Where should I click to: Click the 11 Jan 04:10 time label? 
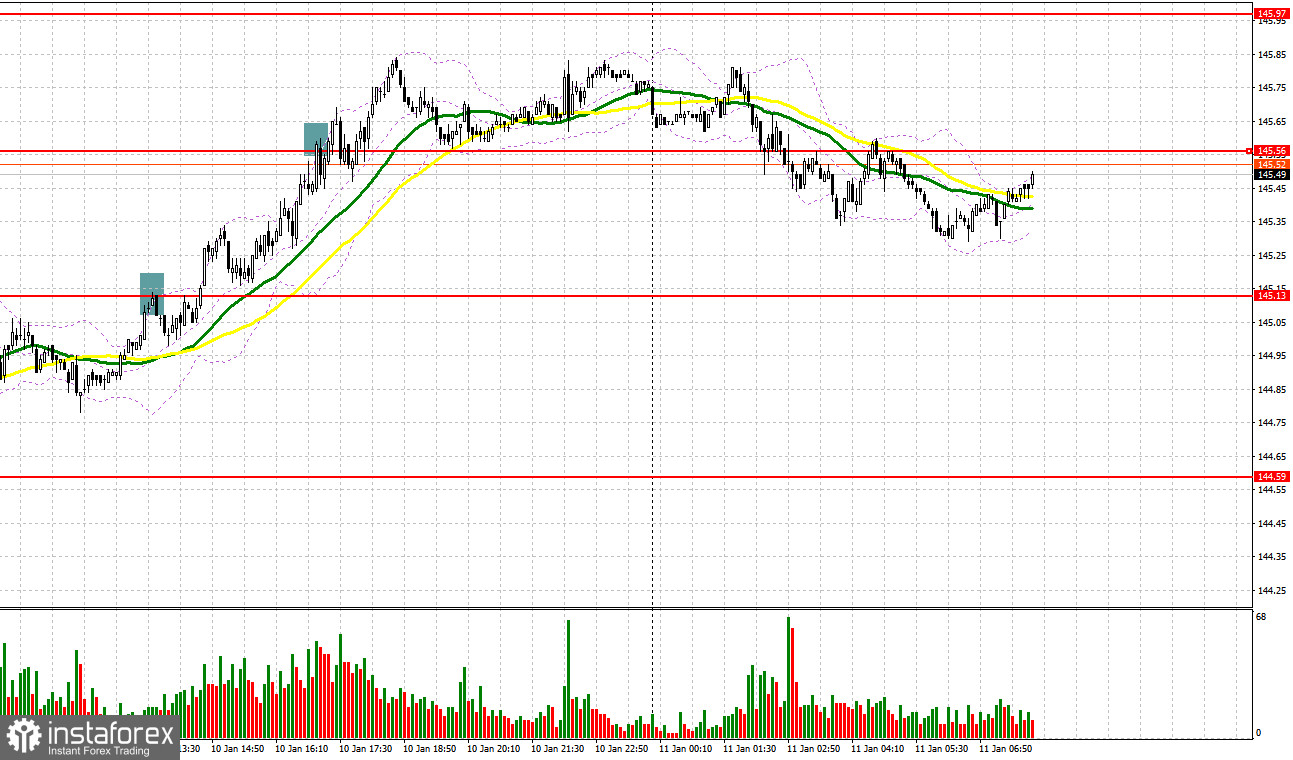point(878,748)
